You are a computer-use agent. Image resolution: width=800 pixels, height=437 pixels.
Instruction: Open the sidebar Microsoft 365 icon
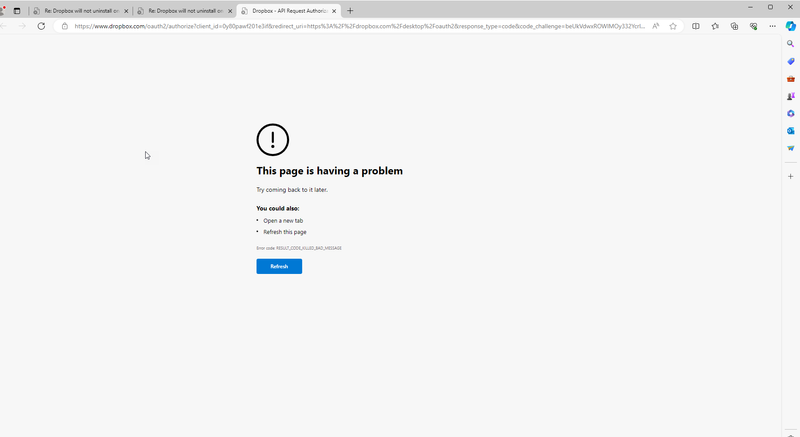pos(791,113)
